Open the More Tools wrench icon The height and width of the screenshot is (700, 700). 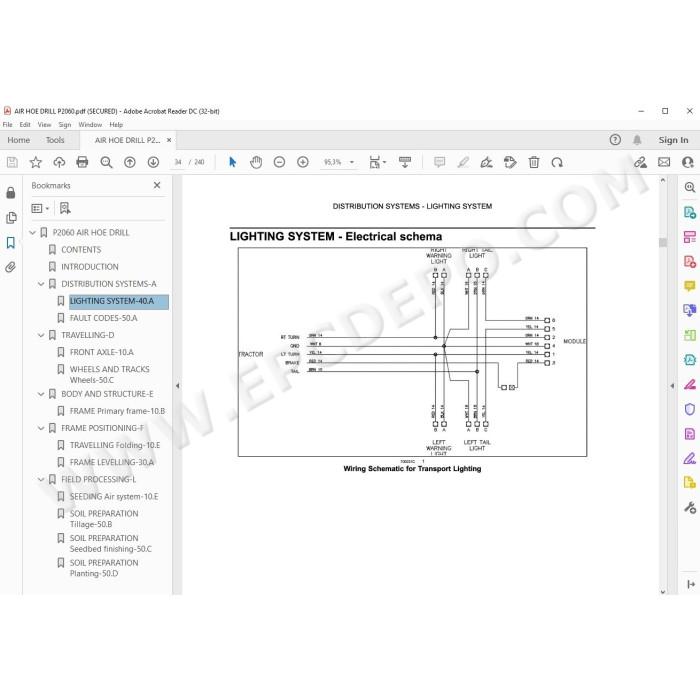coord(690,508)
